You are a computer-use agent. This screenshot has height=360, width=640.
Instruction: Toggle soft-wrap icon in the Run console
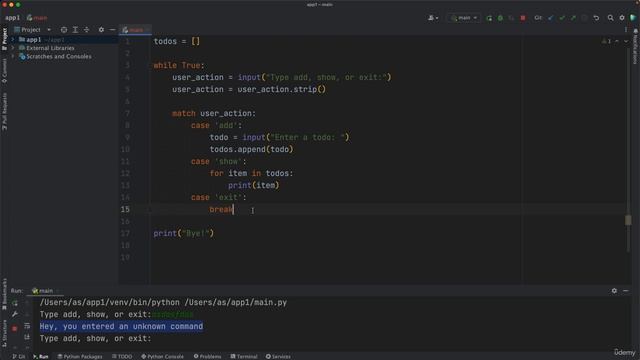click(27, 326)
